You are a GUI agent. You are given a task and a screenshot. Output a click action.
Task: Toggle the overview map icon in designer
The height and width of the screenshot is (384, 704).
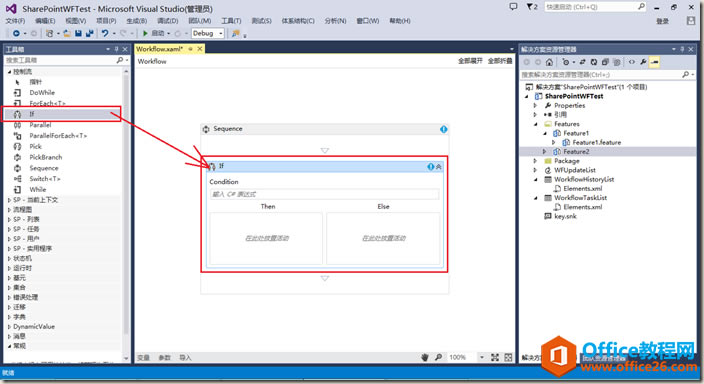[x=508, y=357]
